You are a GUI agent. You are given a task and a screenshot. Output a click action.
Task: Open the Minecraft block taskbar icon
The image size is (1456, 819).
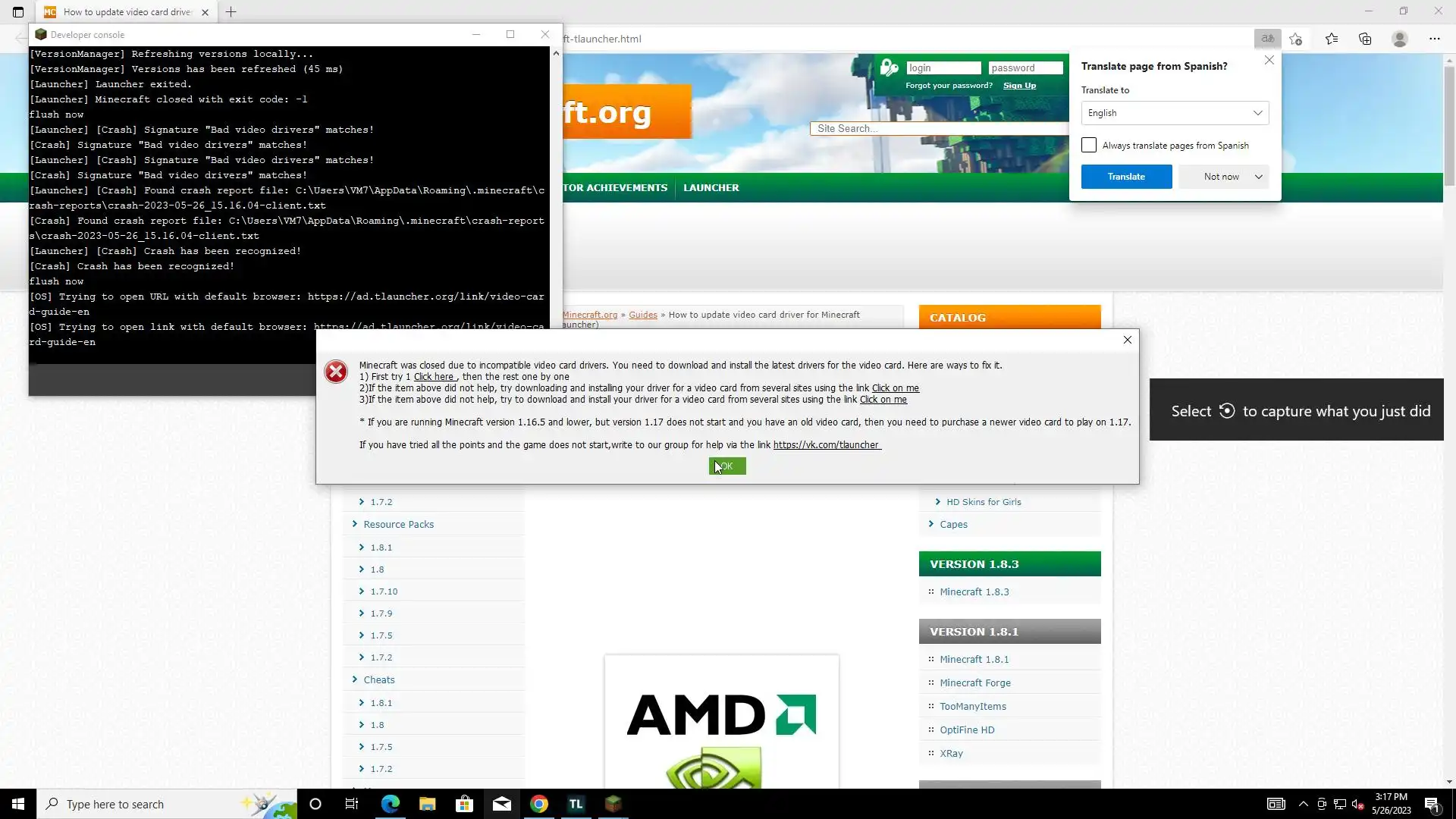613,804
